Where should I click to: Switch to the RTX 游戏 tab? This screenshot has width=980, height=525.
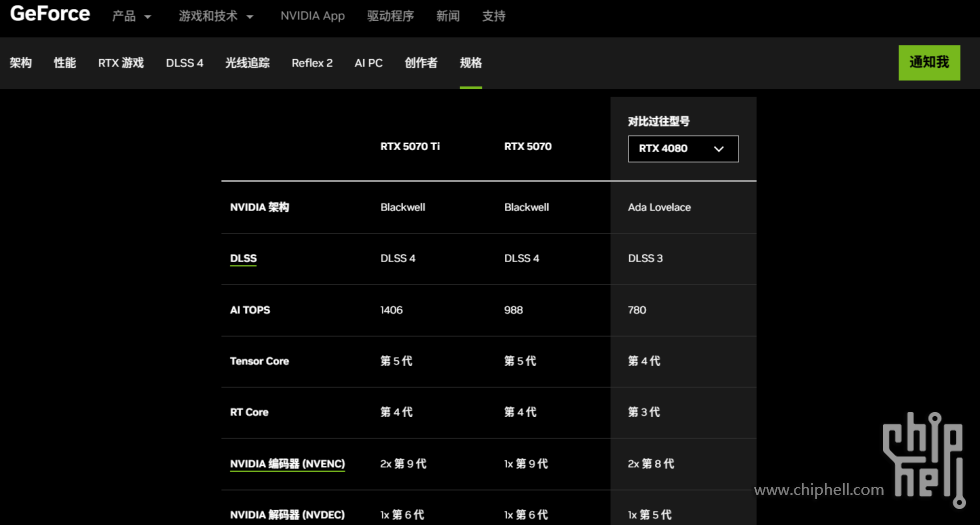[121, 62]
